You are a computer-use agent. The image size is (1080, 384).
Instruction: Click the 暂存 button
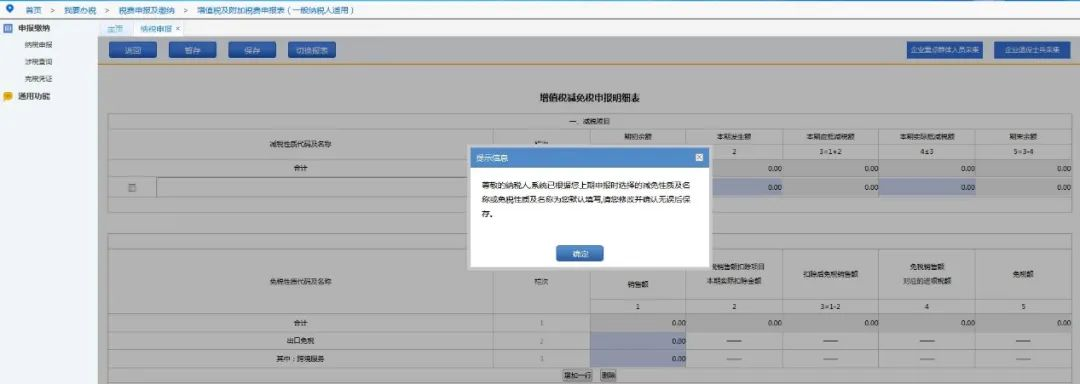click(192, 50)
